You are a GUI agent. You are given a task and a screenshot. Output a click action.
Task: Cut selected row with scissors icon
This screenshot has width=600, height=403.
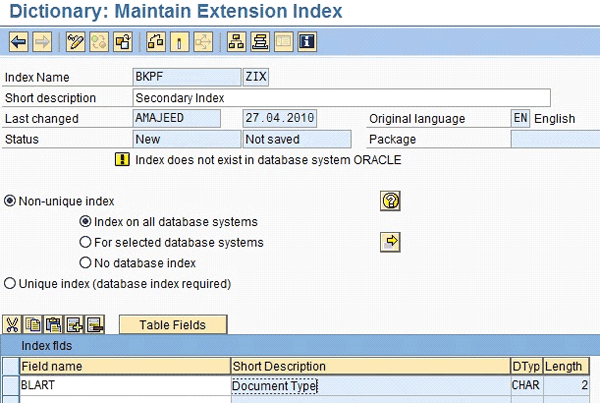pos(13,324)
